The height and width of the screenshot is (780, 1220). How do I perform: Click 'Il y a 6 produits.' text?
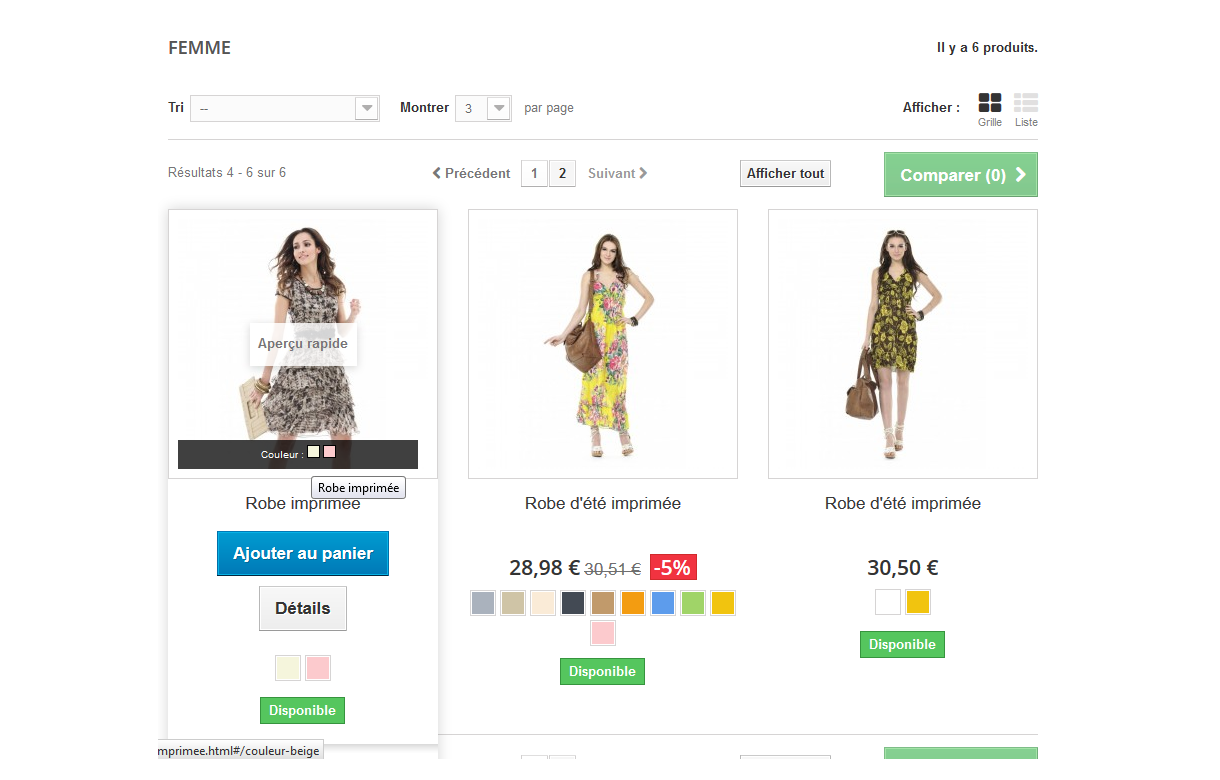pos(987,47)
